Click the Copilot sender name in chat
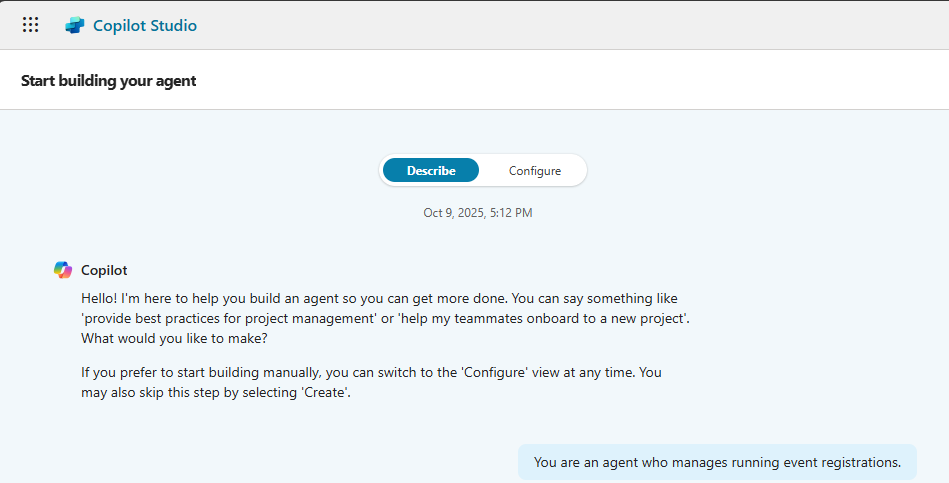This screenshot has width=949, height=483. click(x=104, y=270)
